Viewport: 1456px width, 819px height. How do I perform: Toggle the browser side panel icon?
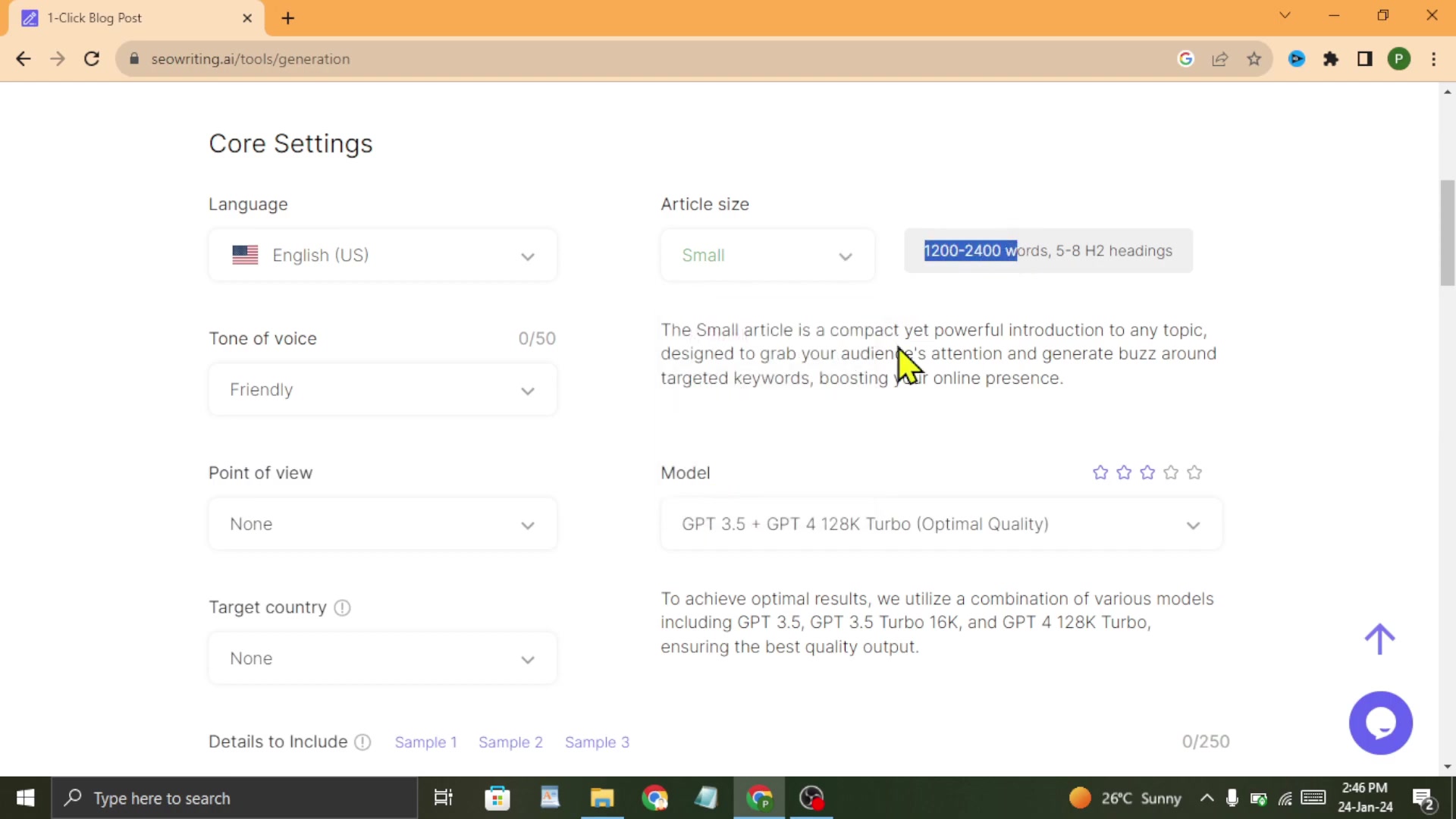coord(1365,59)
